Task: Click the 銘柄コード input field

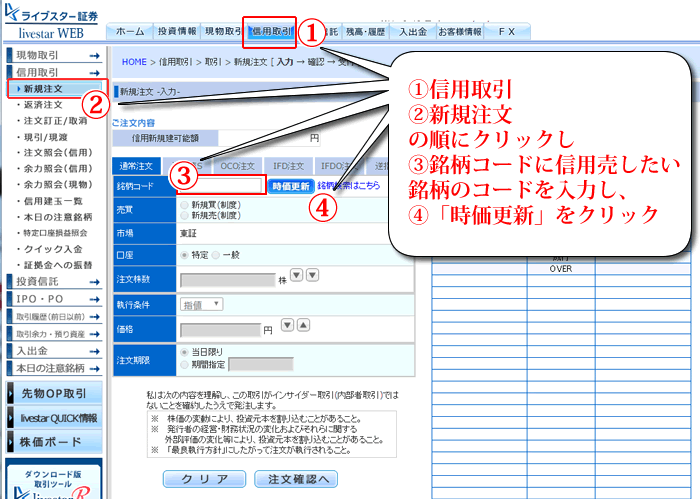Action: coord(221,185)
